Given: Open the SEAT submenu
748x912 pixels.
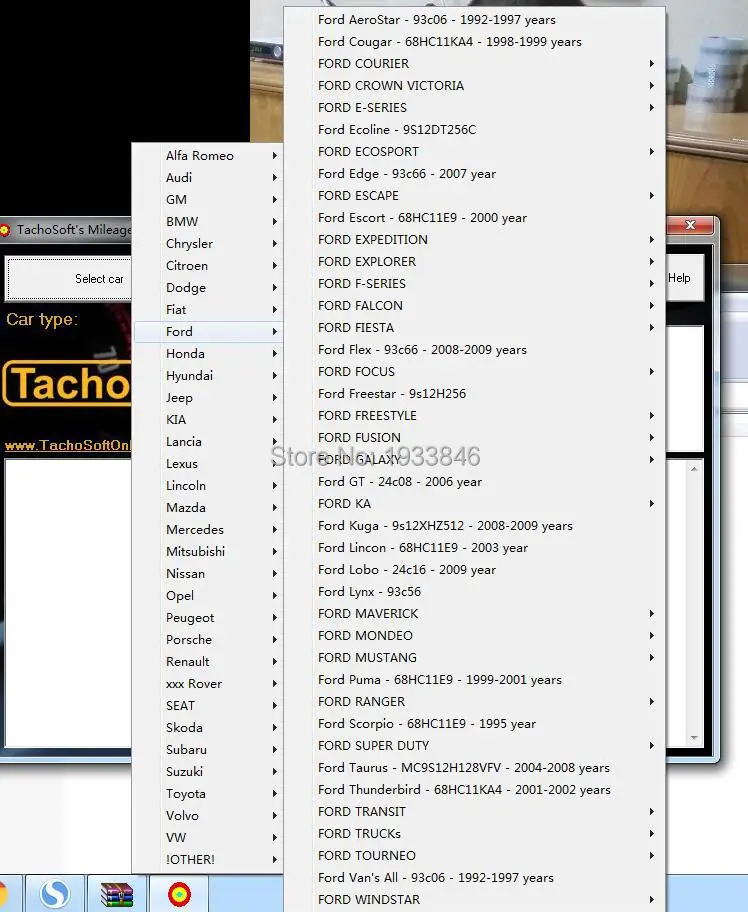Looking at the screenshot, I should (x=208, y=706).
